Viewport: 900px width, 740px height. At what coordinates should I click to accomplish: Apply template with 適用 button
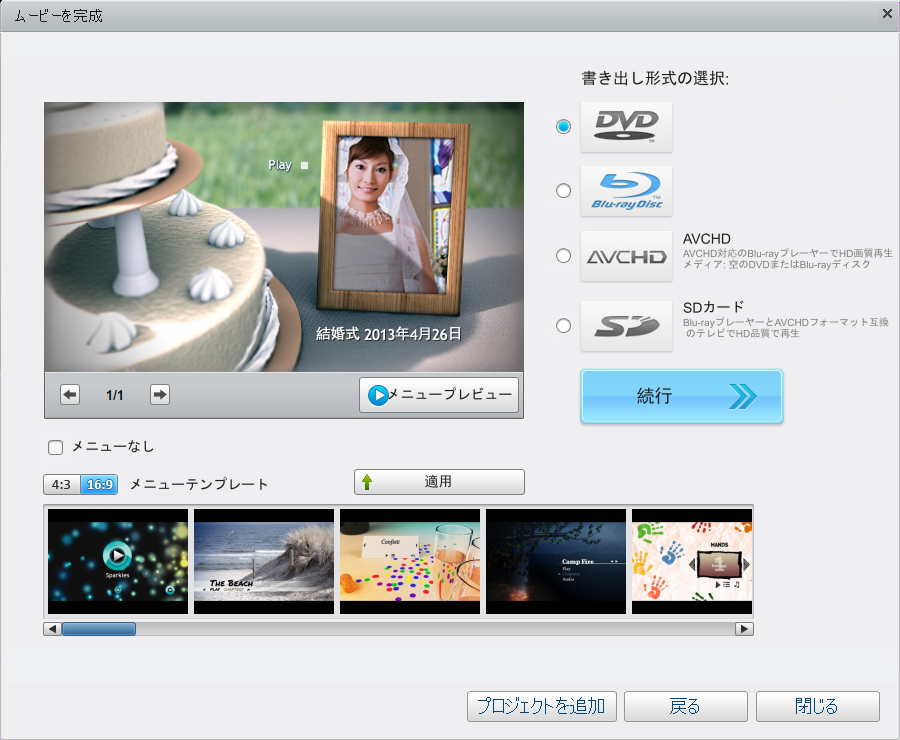click(x=439, y=482)
